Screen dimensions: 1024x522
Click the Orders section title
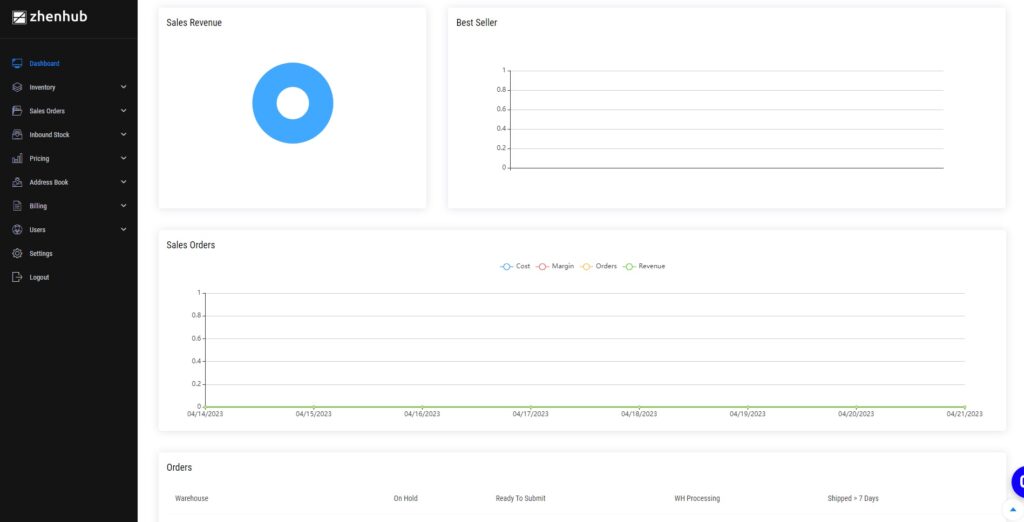[x=179, y=468]
